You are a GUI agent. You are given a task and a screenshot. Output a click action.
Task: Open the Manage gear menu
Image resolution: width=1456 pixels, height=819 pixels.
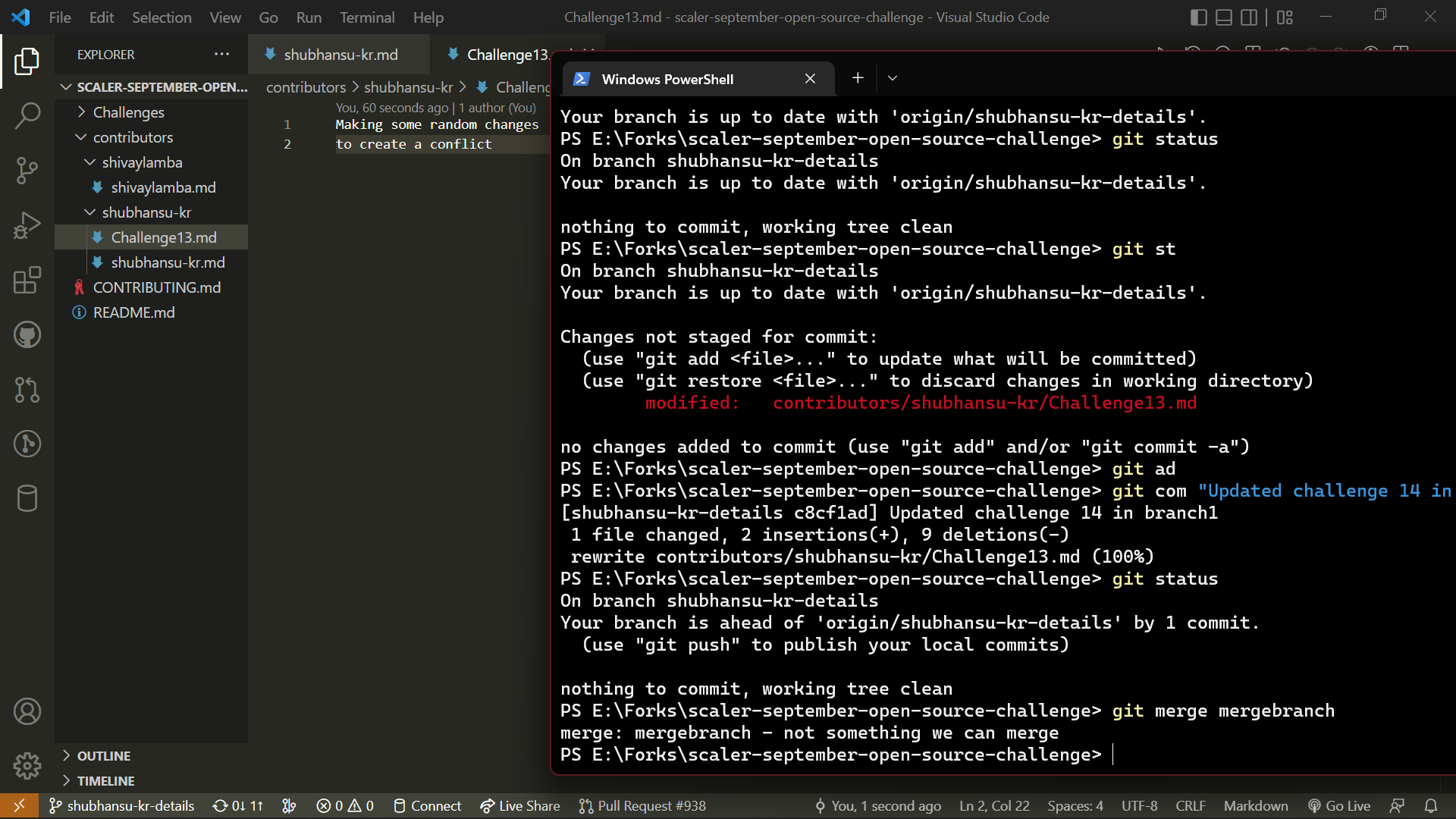coord(27,766)
